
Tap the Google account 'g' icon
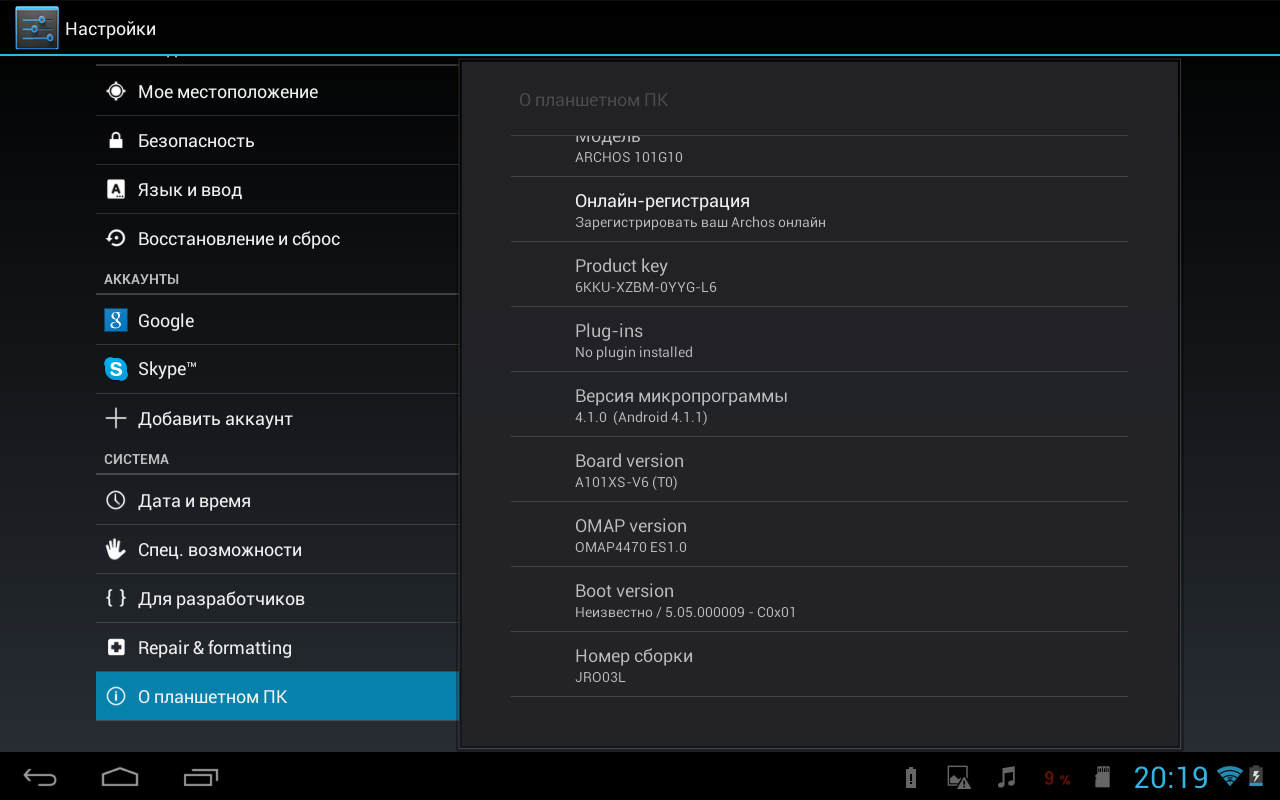(x=116, y=320)
